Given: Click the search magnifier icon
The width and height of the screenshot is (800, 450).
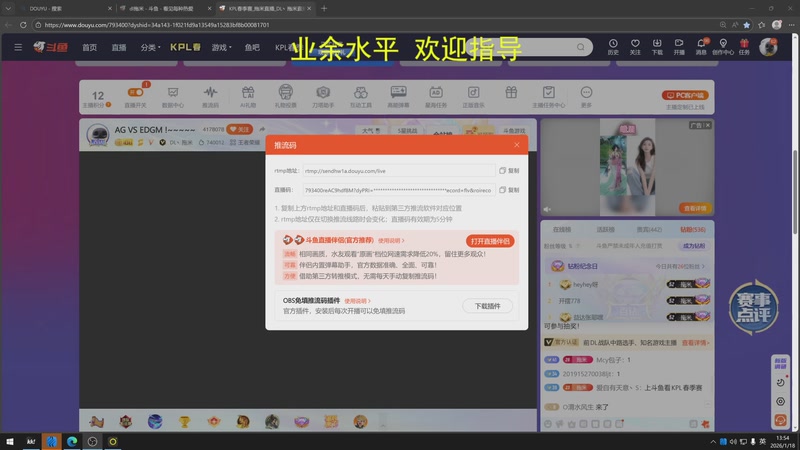Looking at the screenshot, I should click(581, 47).
